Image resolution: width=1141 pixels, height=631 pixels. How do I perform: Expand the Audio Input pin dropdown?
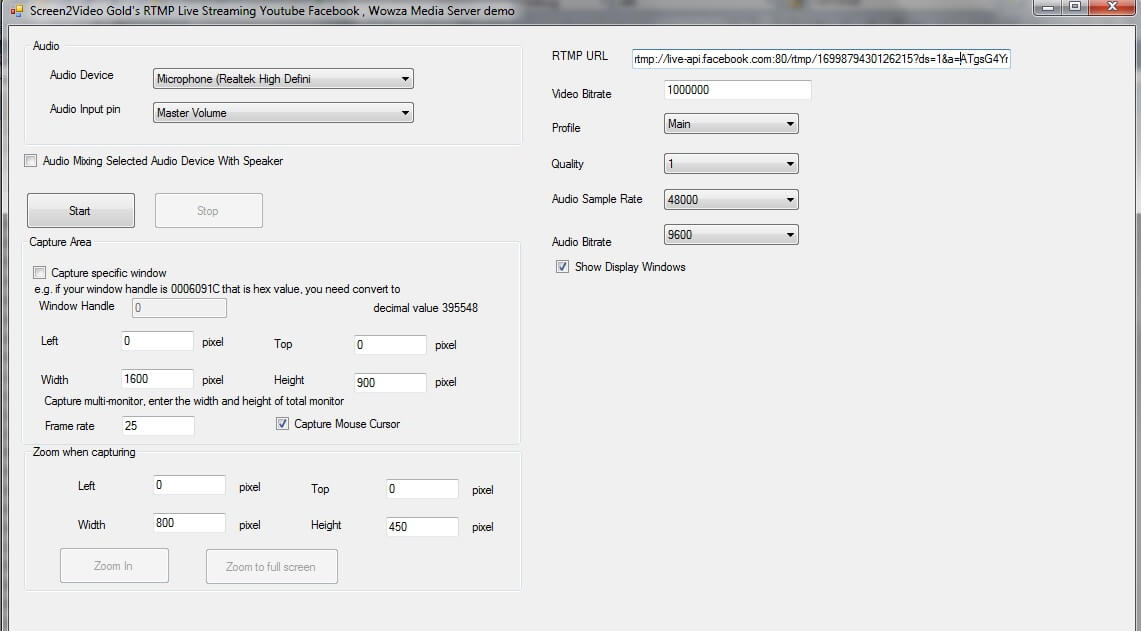click(x=284, y=113)
